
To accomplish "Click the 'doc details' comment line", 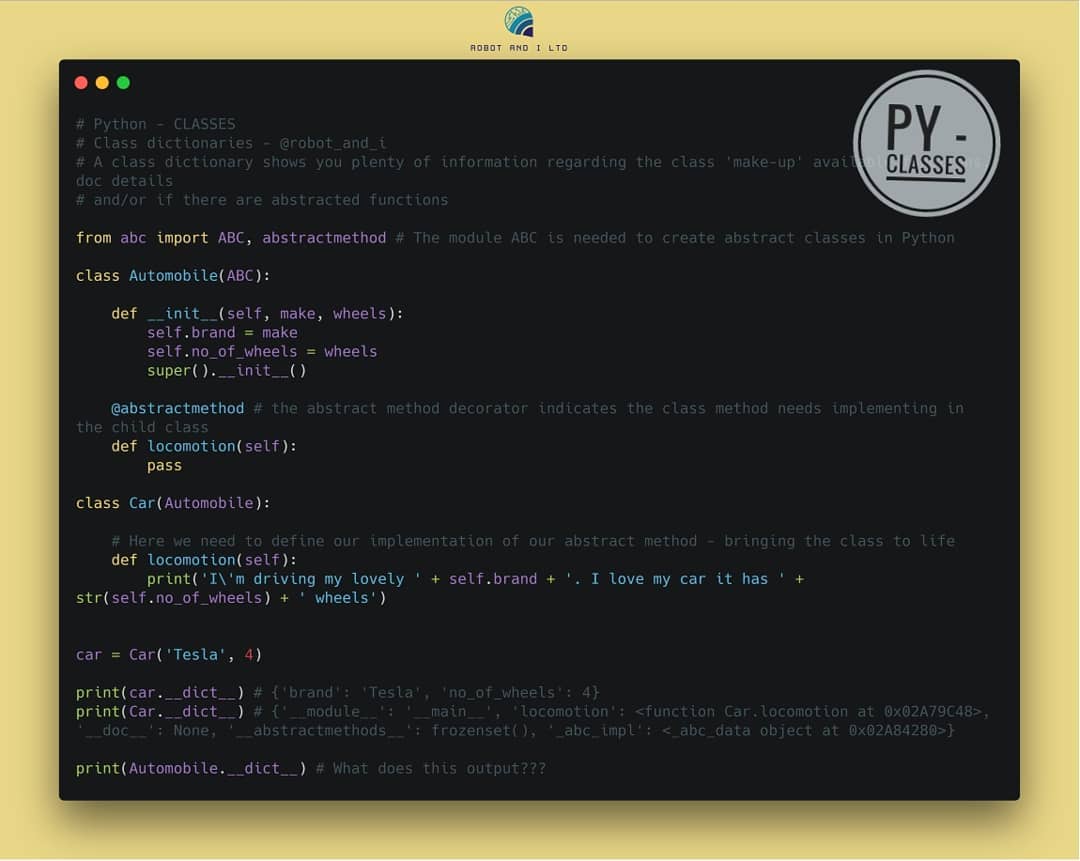I will (x=125, y=181).
